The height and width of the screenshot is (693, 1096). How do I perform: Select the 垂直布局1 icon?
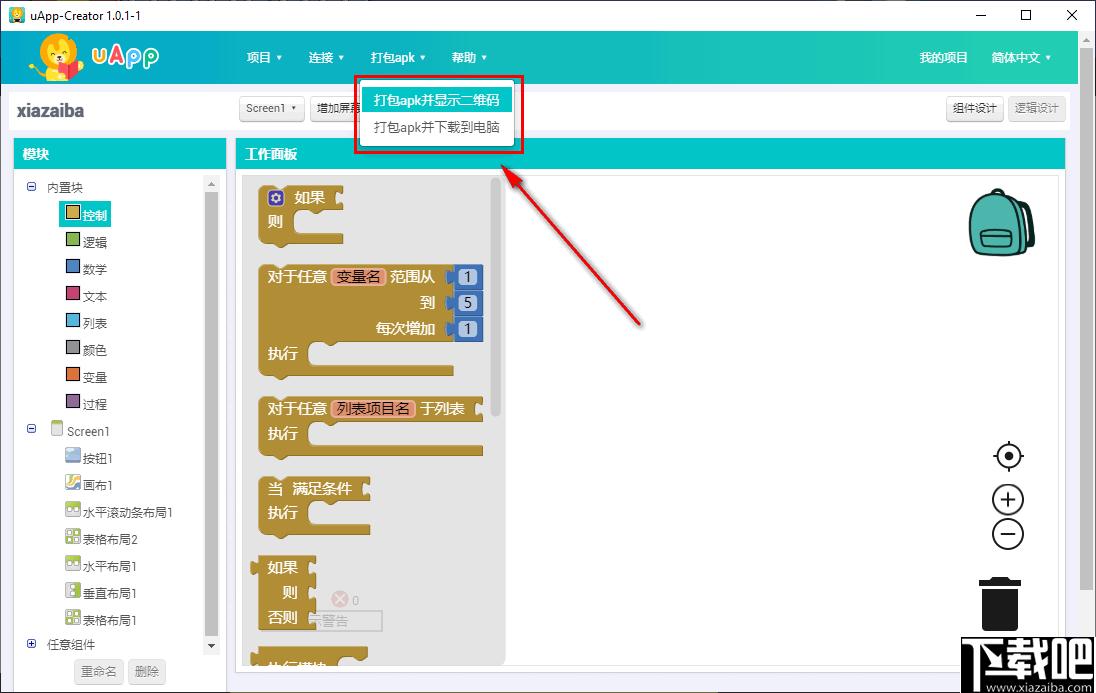(x=73, y=590)
